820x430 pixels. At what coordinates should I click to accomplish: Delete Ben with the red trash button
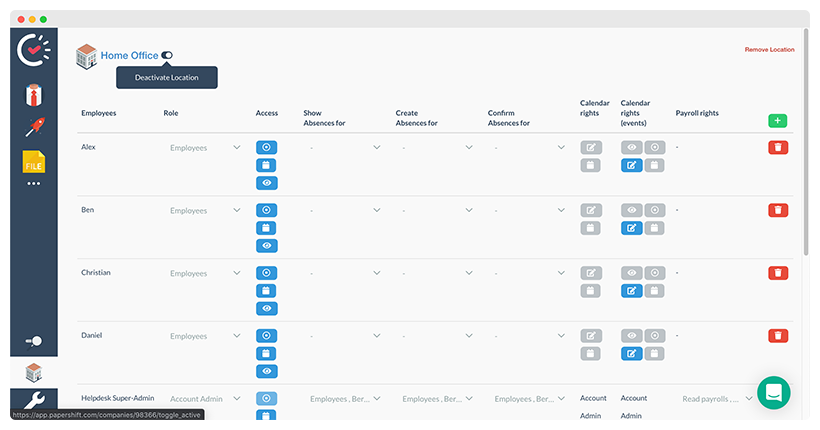click(778, 210)
